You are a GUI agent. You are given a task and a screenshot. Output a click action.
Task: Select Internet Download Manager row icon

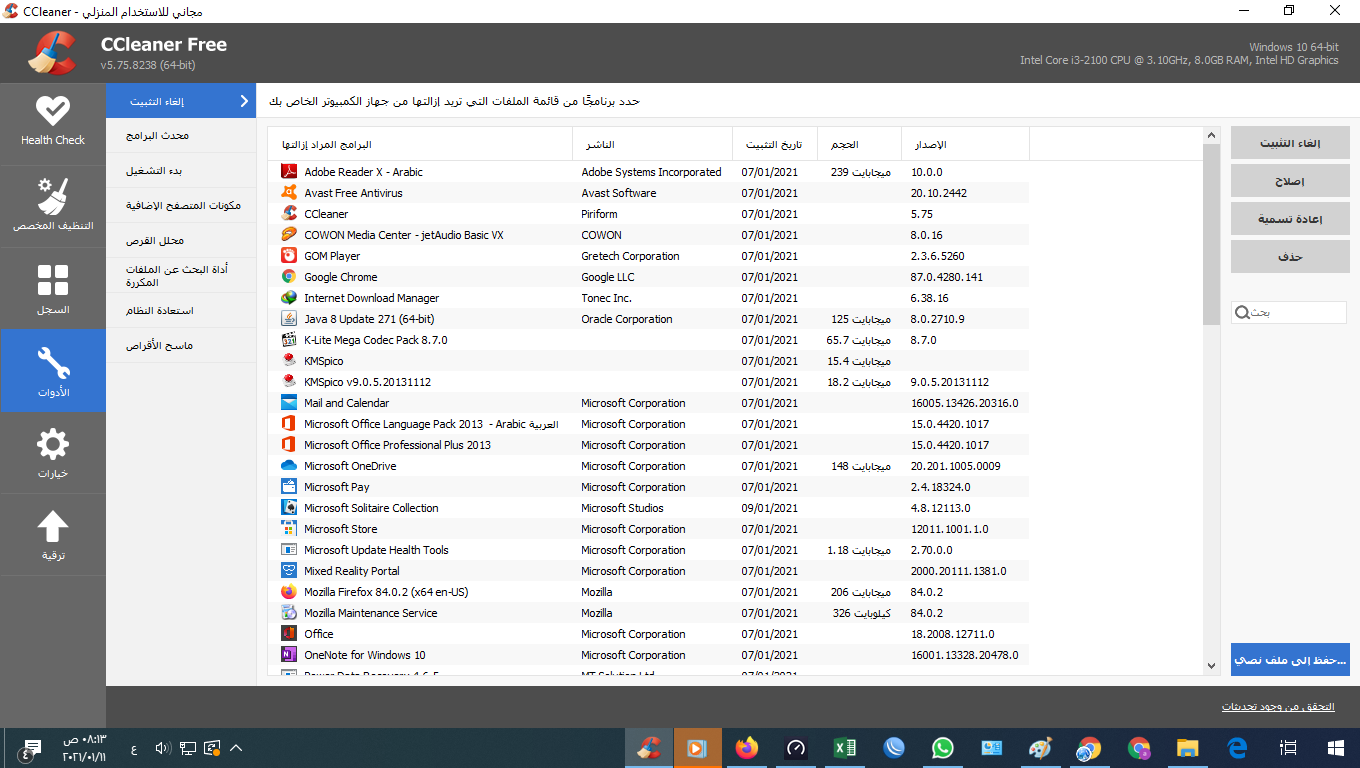[x=289, y=298]
